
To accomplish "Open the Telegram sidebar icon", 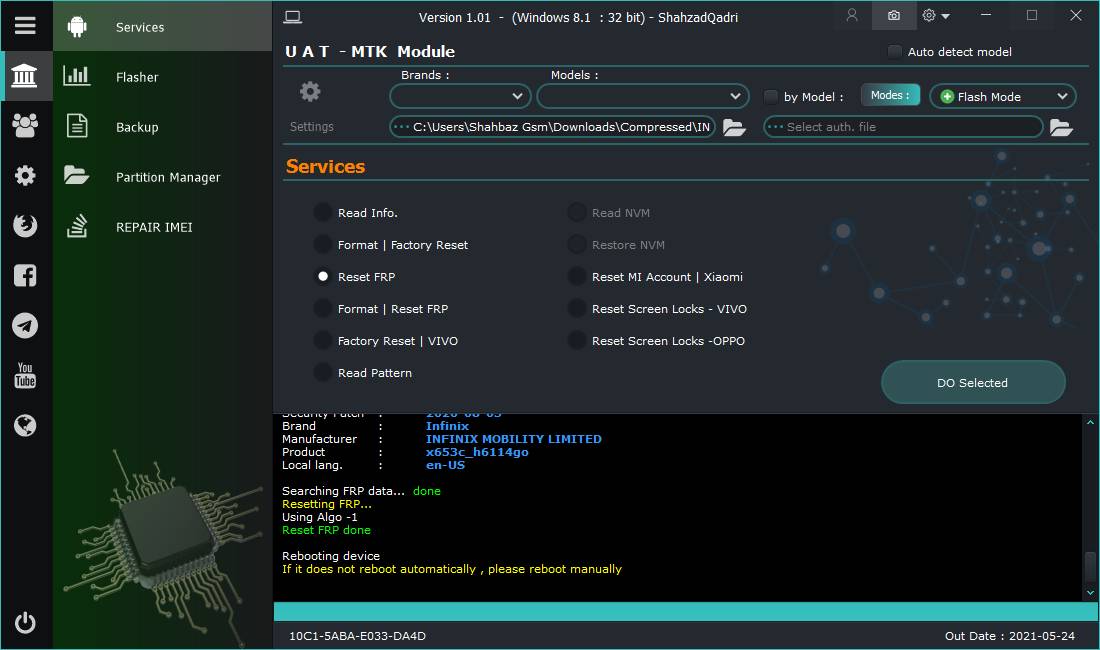I will pos(25,325).
